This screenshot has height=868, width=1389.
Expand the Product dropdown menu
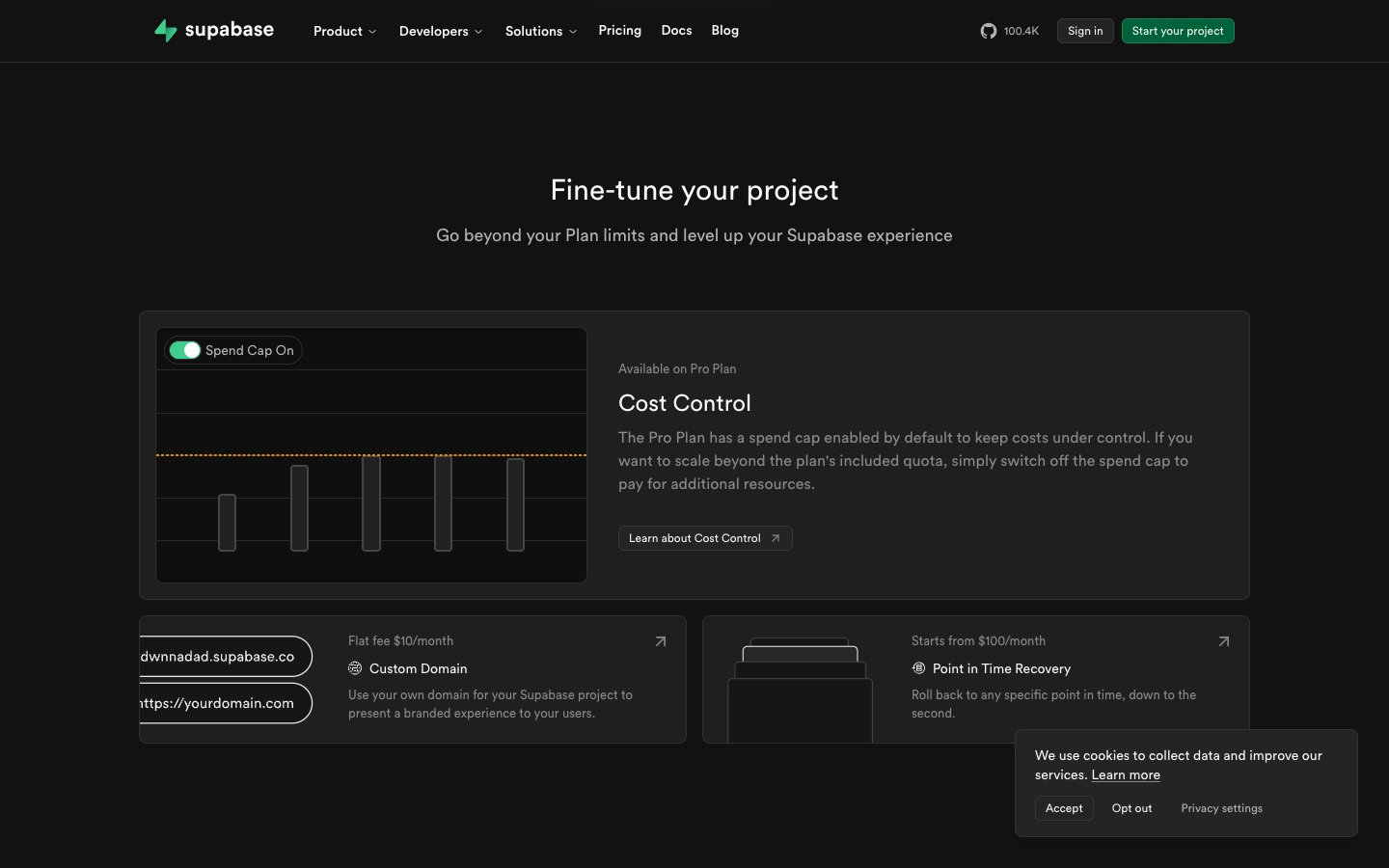click(x=344, y=31)
